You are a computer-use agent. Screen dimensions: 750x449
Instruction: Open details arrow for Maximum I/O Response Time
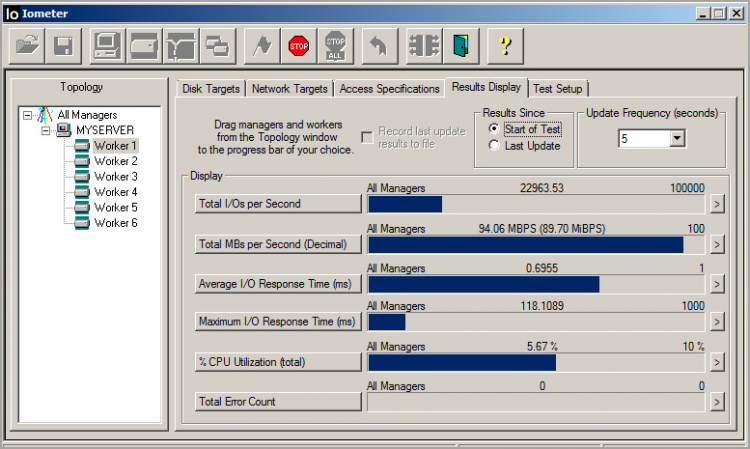(x=717, y=322)
